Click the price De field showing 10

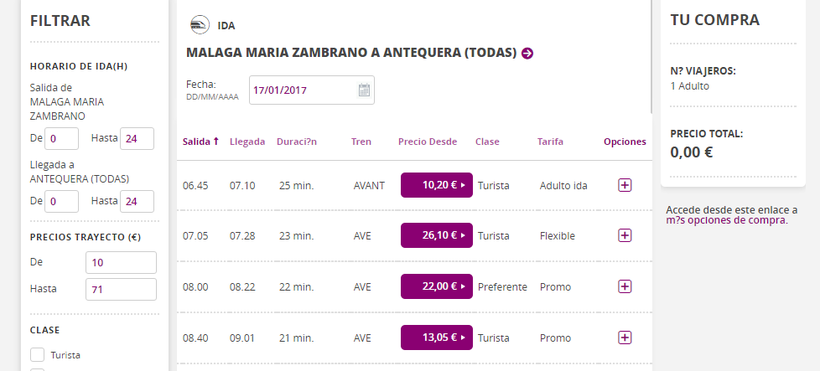coord(121,263)
